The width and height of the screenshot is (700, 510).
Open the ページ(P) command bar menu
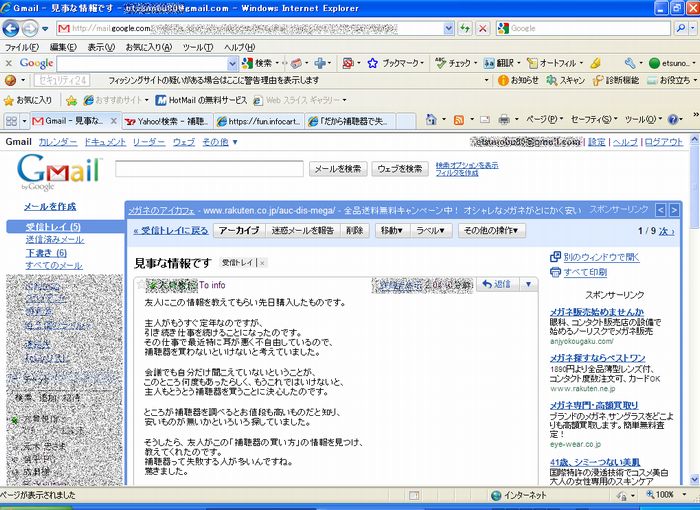click(543, 120)
